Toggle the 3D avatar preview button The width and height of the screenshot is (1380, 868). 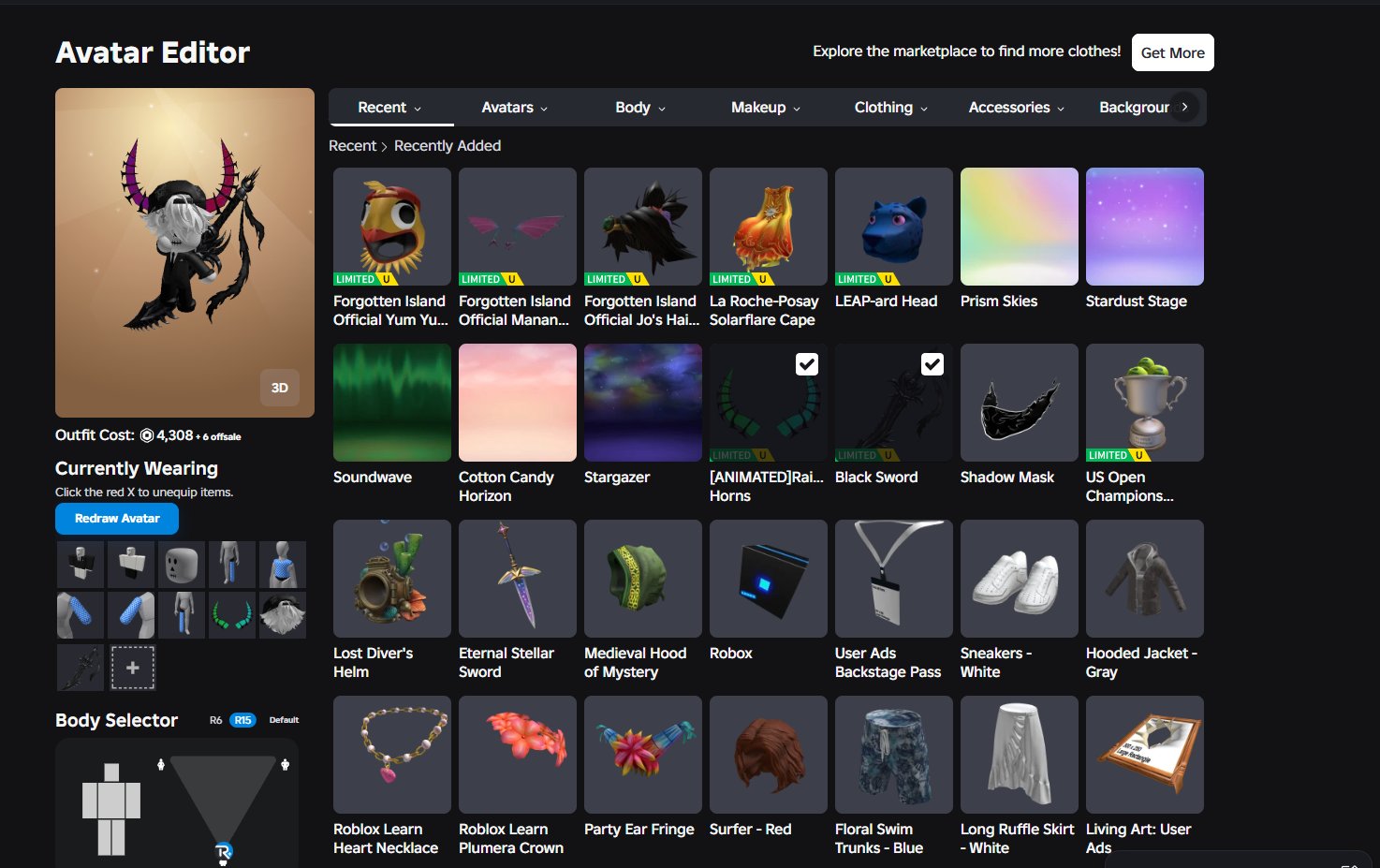tap(280, 388)
